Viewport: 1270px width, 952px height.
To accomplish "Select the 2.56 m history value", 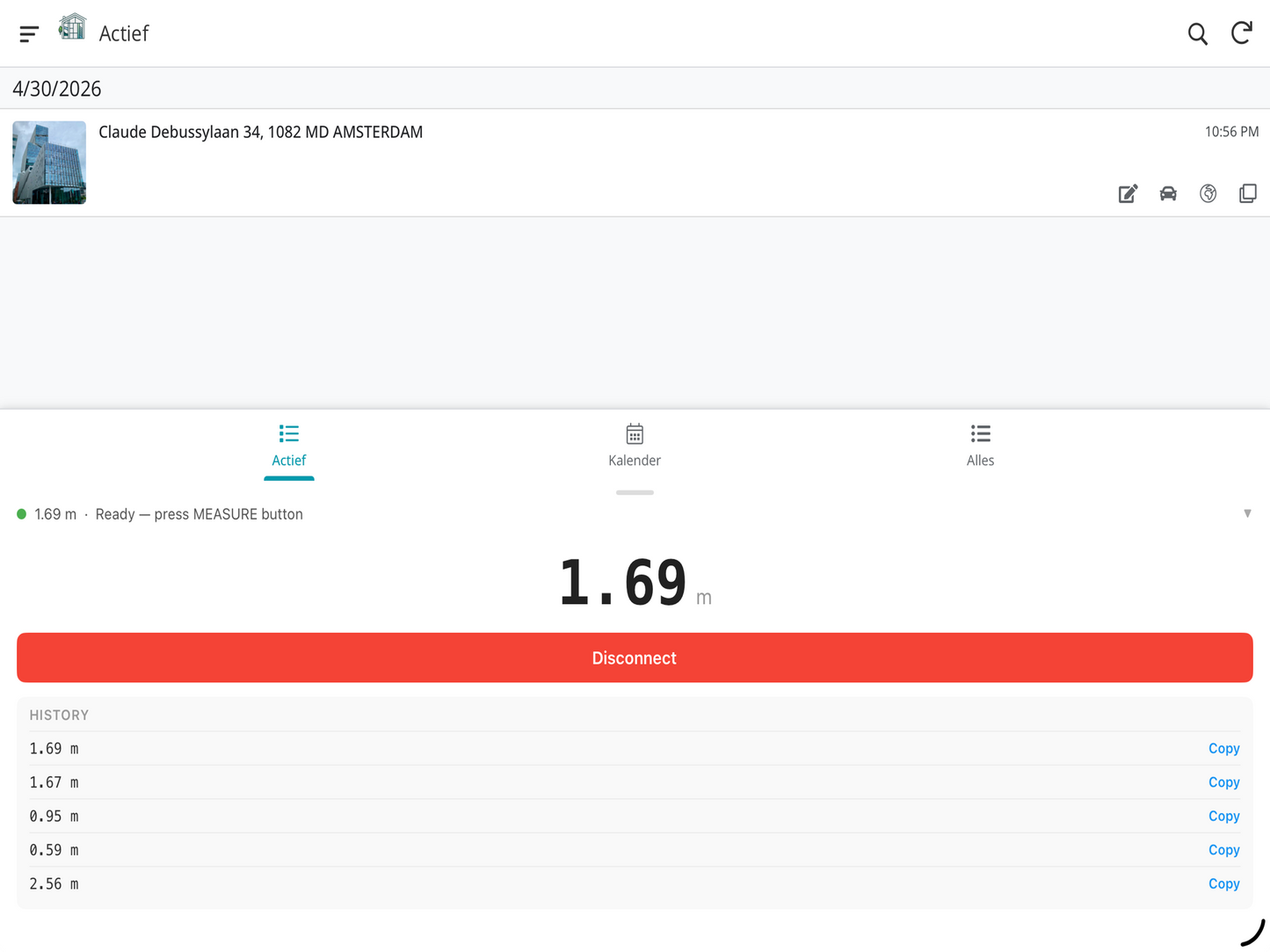I will (x=54, y=884).
